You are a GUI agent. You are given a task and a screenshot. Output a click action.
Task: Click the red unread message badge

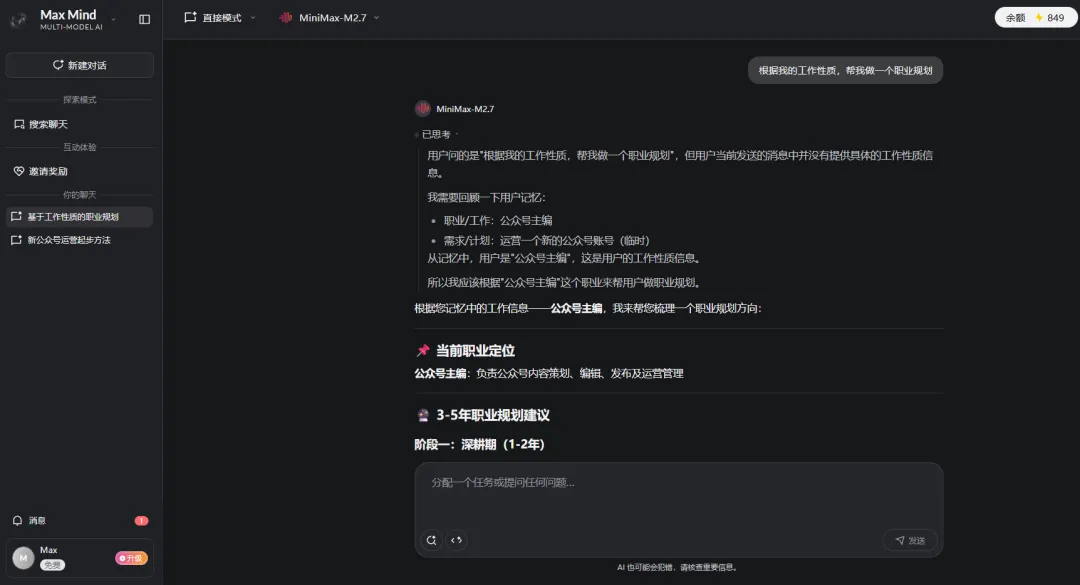tap(141, 521)
